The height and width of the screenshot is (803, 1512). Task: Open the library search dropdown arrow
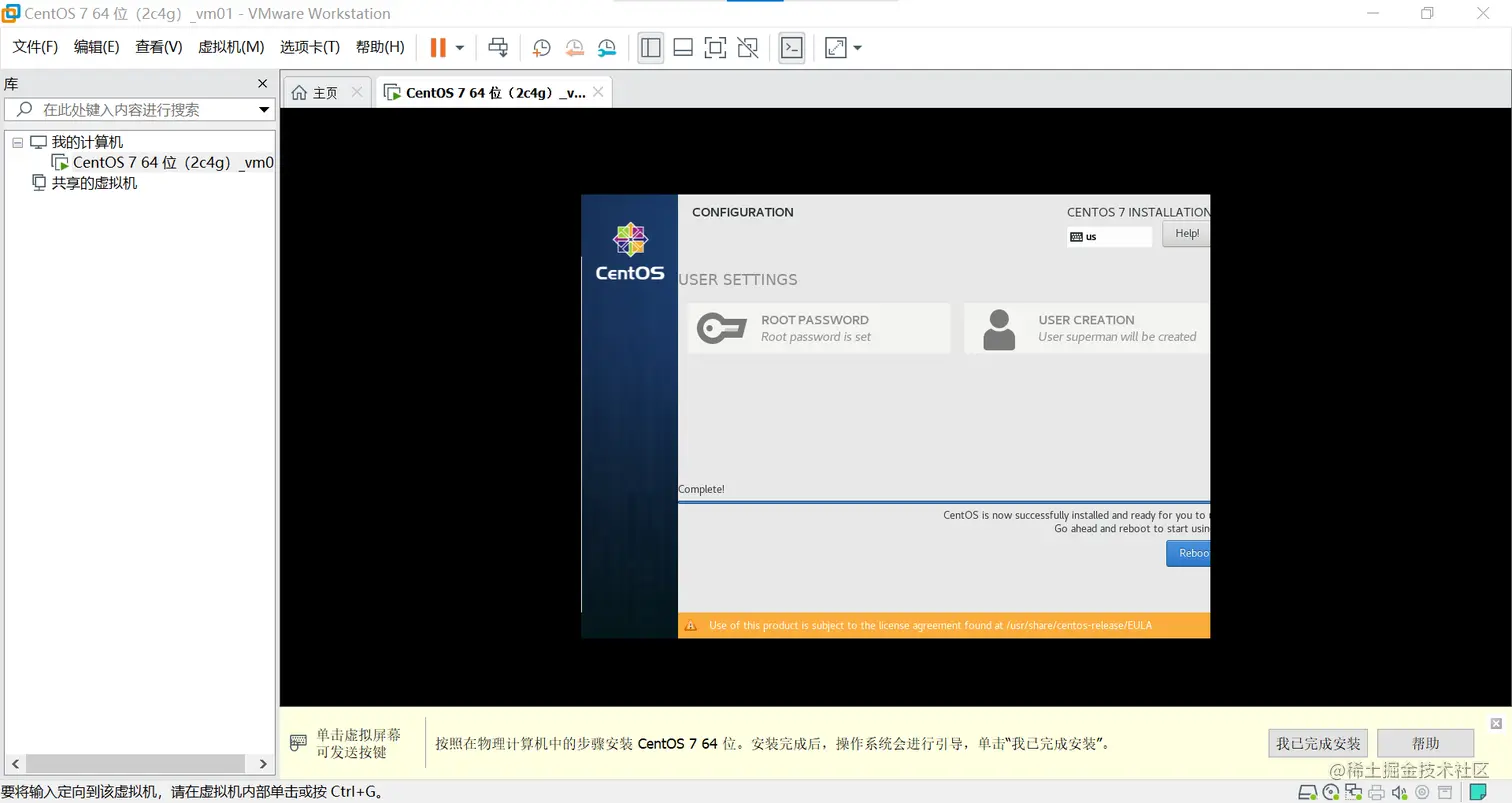(x=264, y=110)
